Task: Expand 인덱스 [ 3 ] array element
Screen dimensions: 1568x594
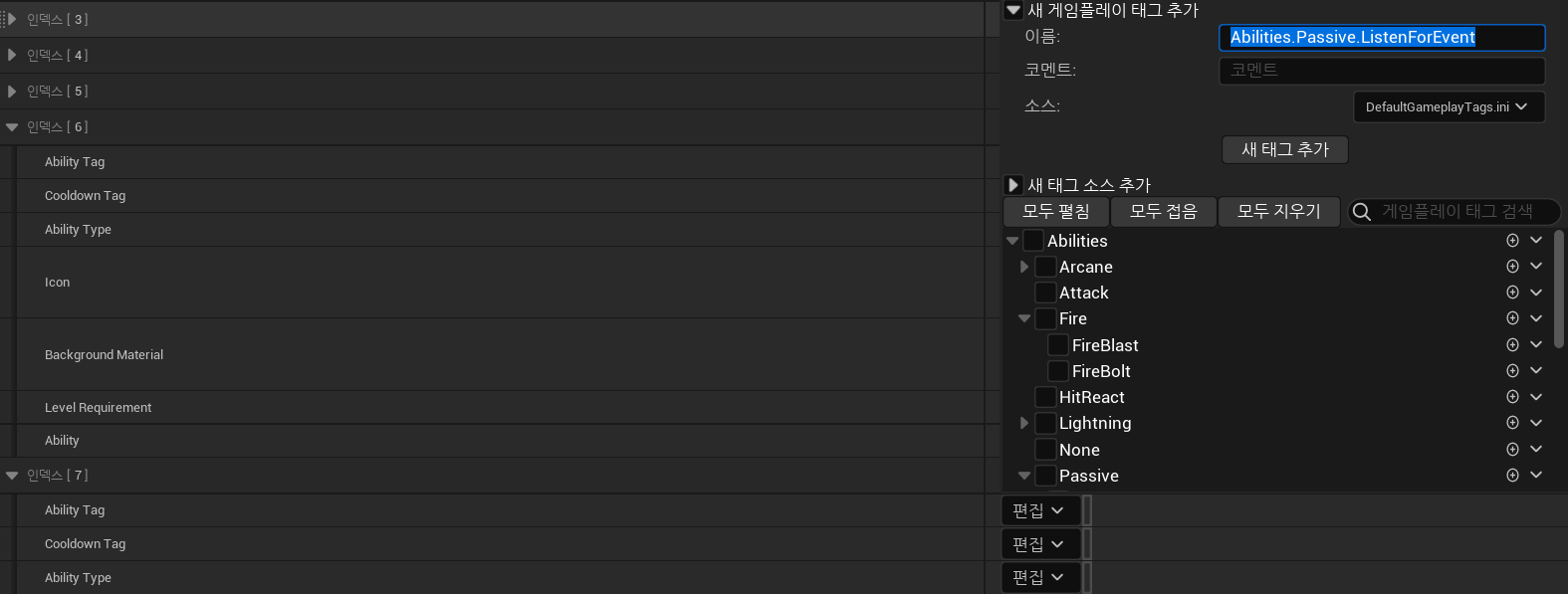Action: point(12,19)
